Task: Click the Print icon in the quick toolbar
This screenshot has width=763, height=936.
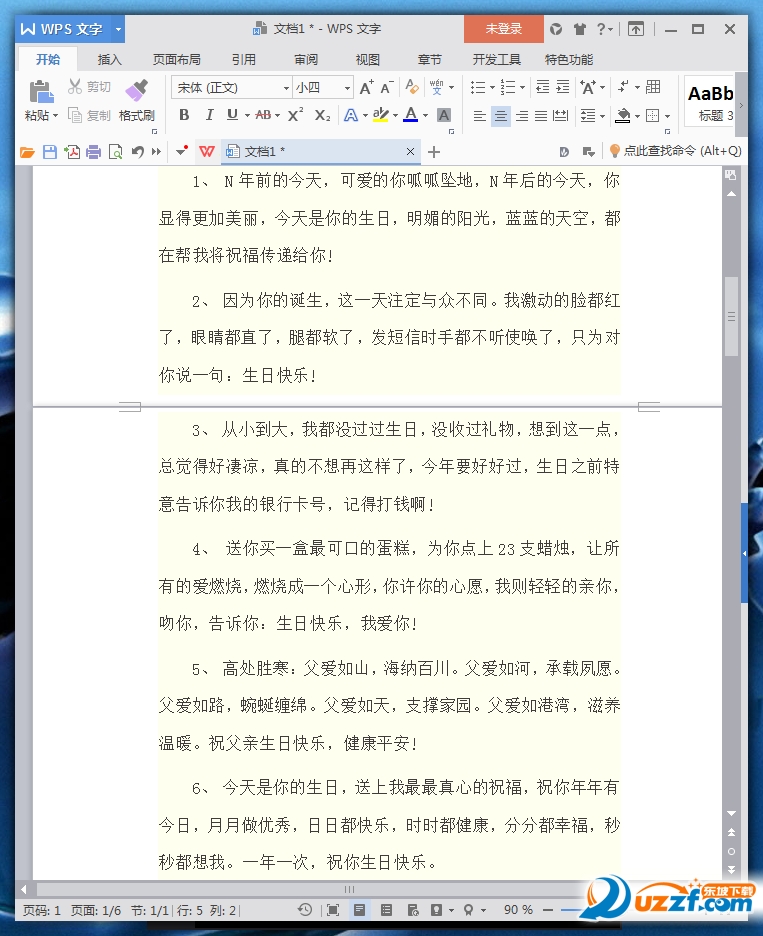Action: tap(94, 152)
